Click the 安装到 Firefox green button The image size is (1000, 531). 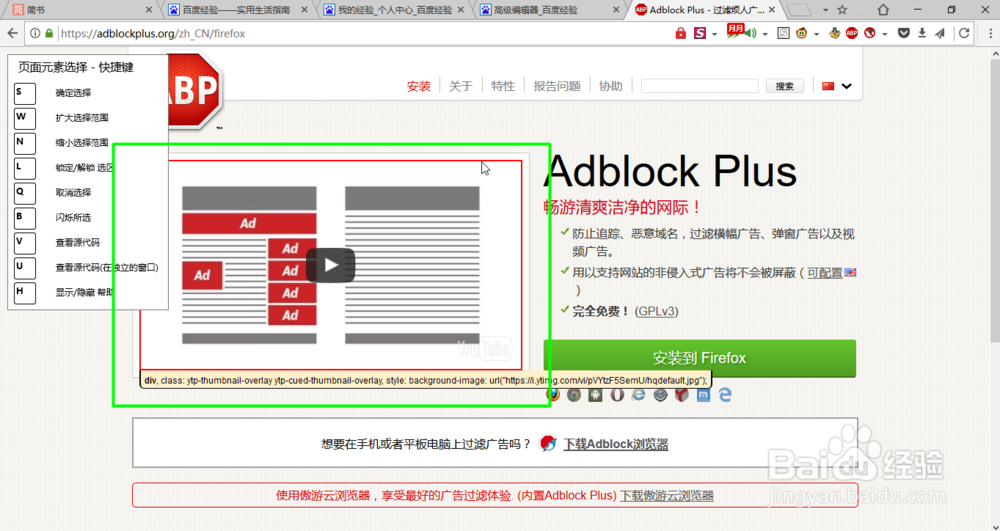(700, 358)
